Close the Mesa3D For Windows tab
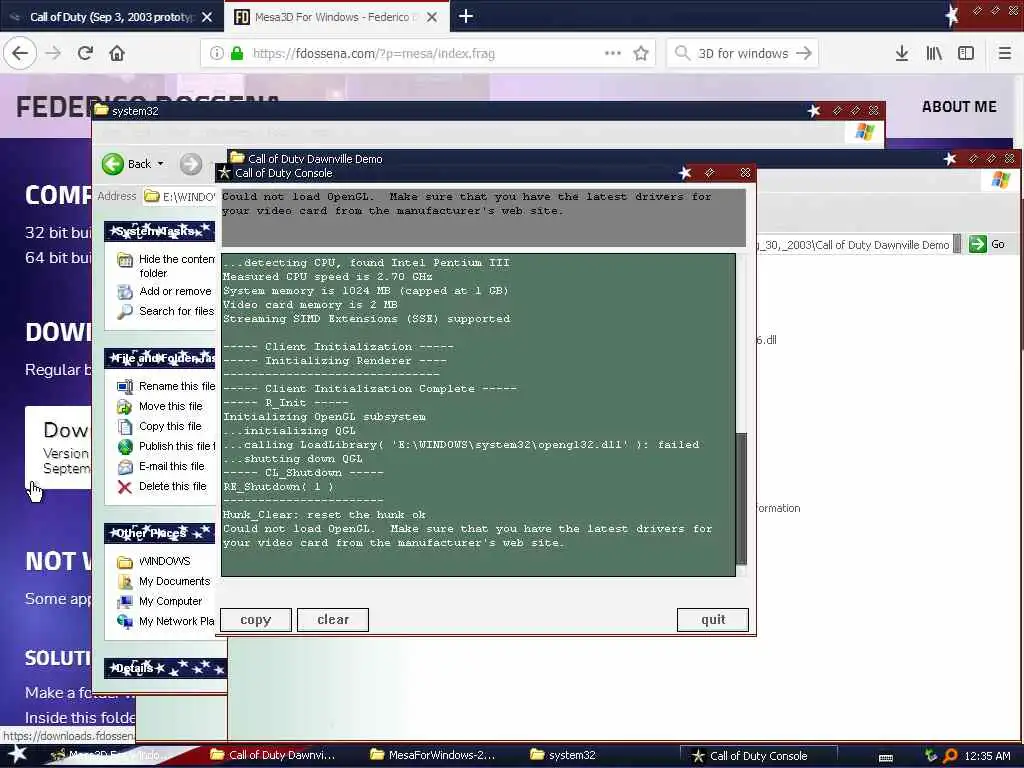Viewport: 1024px width, 768px height. pyautogui.click(x=432, y=17)
